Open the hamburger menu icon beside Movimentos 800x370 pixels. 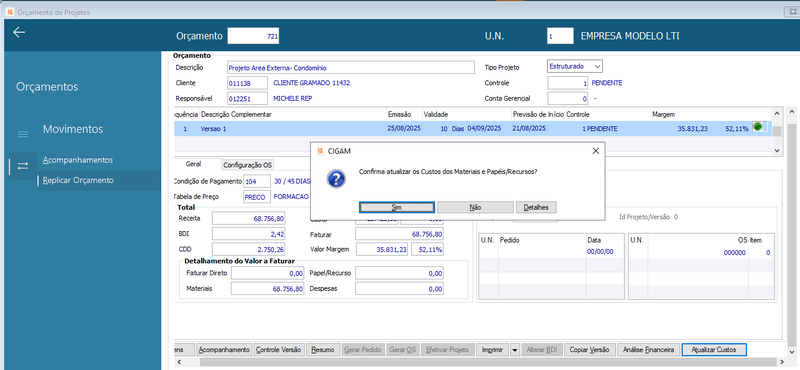23,134
